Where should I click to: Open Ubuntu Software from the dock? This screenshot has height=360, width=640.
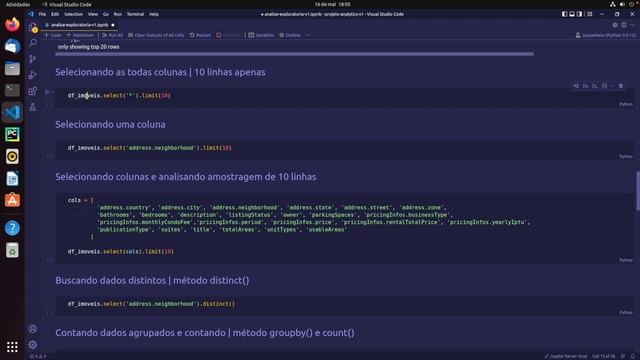(x=12, y=200)
